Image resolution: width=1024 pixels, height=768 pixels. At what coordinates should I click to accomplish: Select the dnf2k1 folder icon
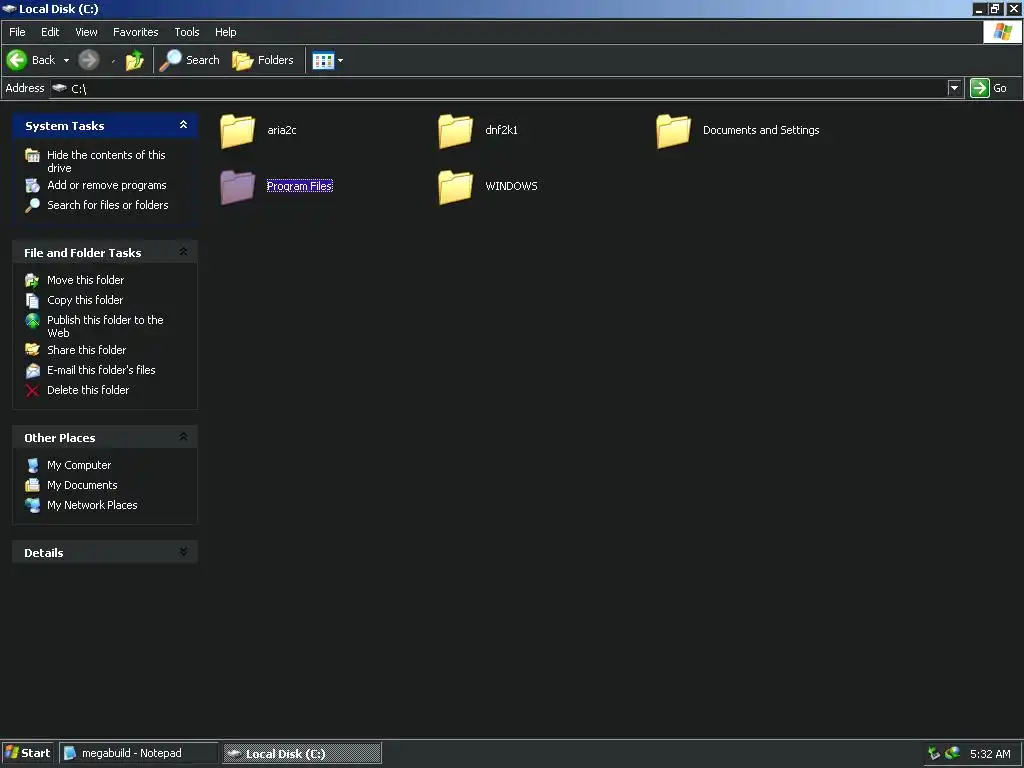pos(455,131)
